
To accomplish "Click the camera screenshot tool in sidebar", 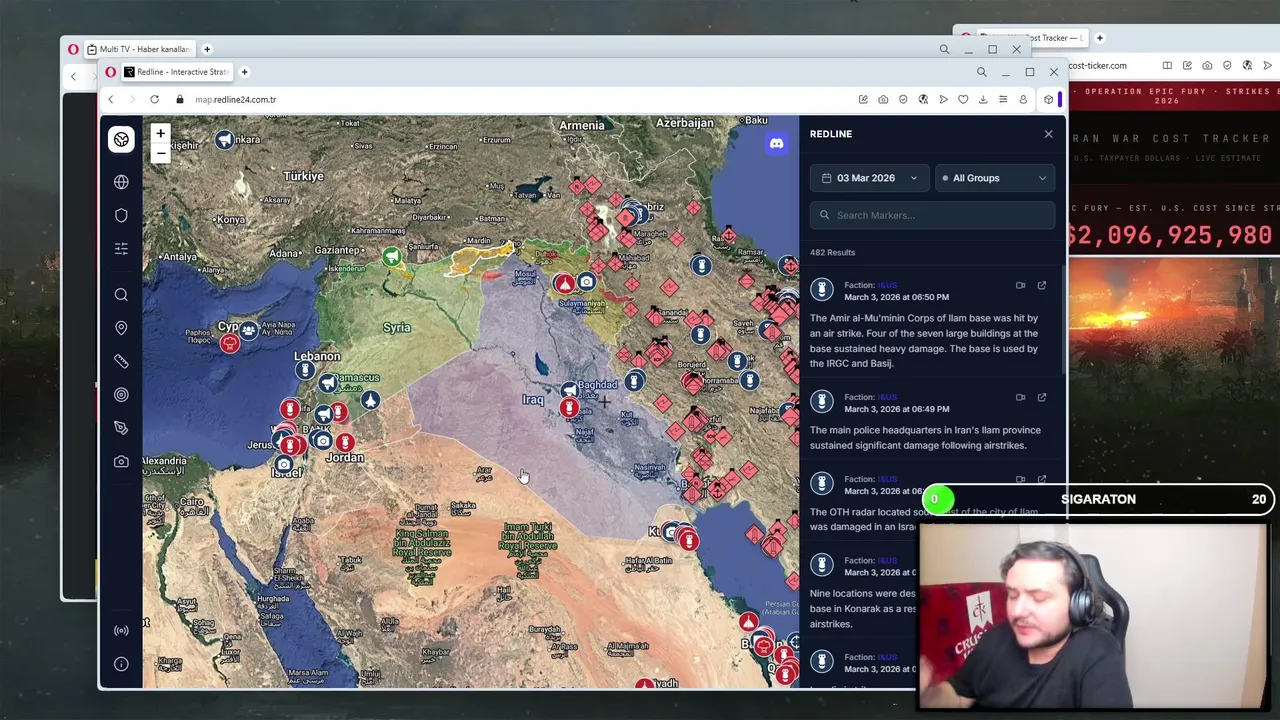I will tap(121, 462).
